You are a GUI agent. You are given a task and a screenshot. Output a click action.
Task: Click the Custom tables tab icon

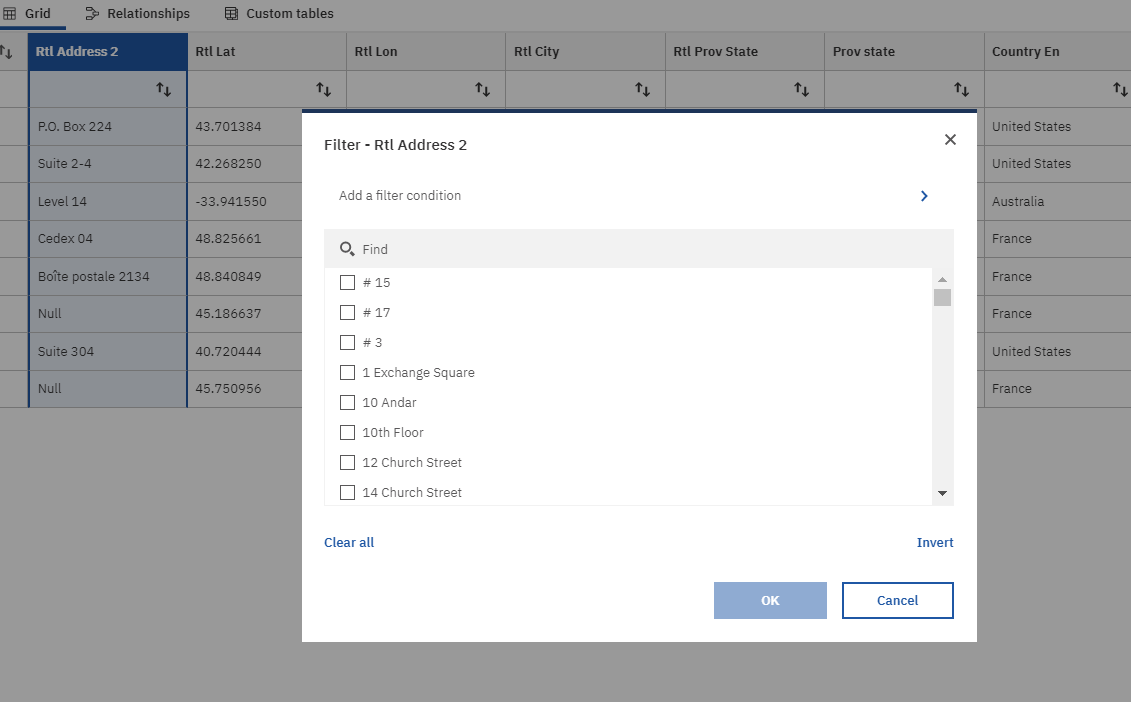(x=231, y=14)
